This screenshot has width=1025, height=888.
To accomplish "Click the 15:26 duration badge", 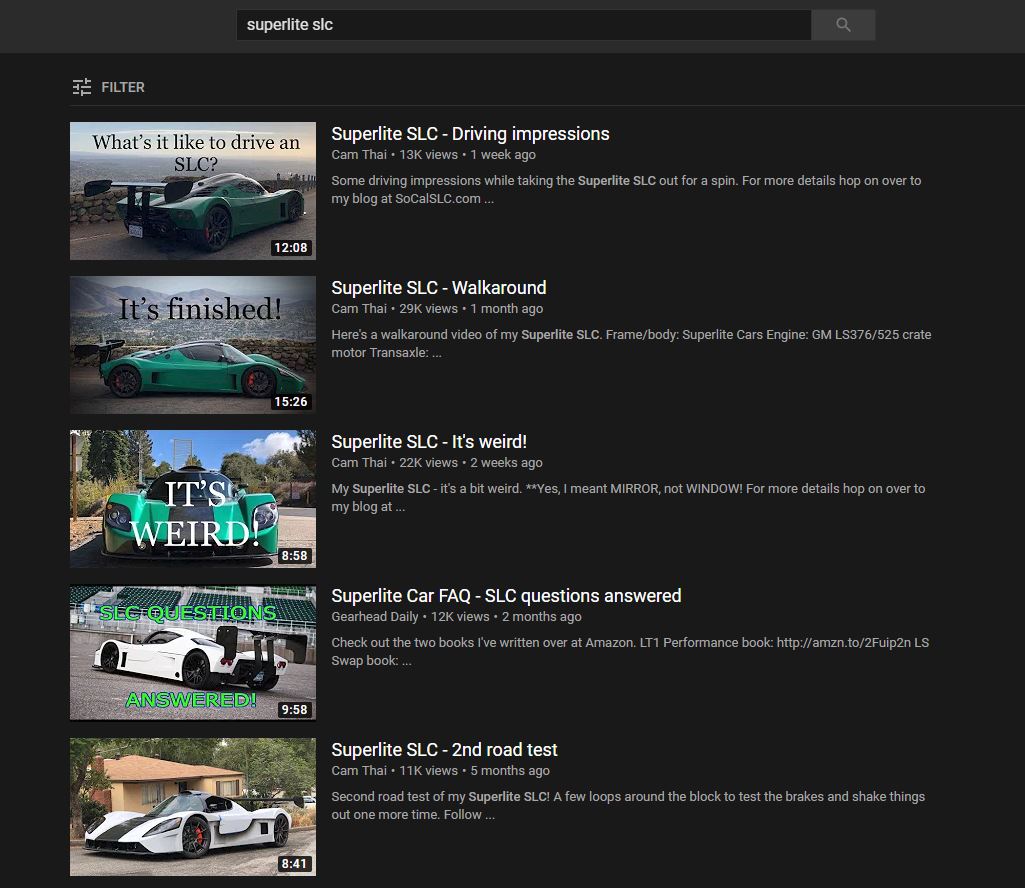I will pos(291,401).
